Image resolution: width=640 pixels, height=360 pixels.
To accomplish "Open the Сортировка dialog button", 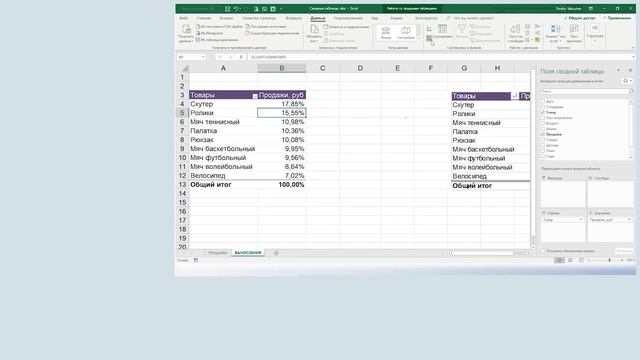I will point(442,31).
